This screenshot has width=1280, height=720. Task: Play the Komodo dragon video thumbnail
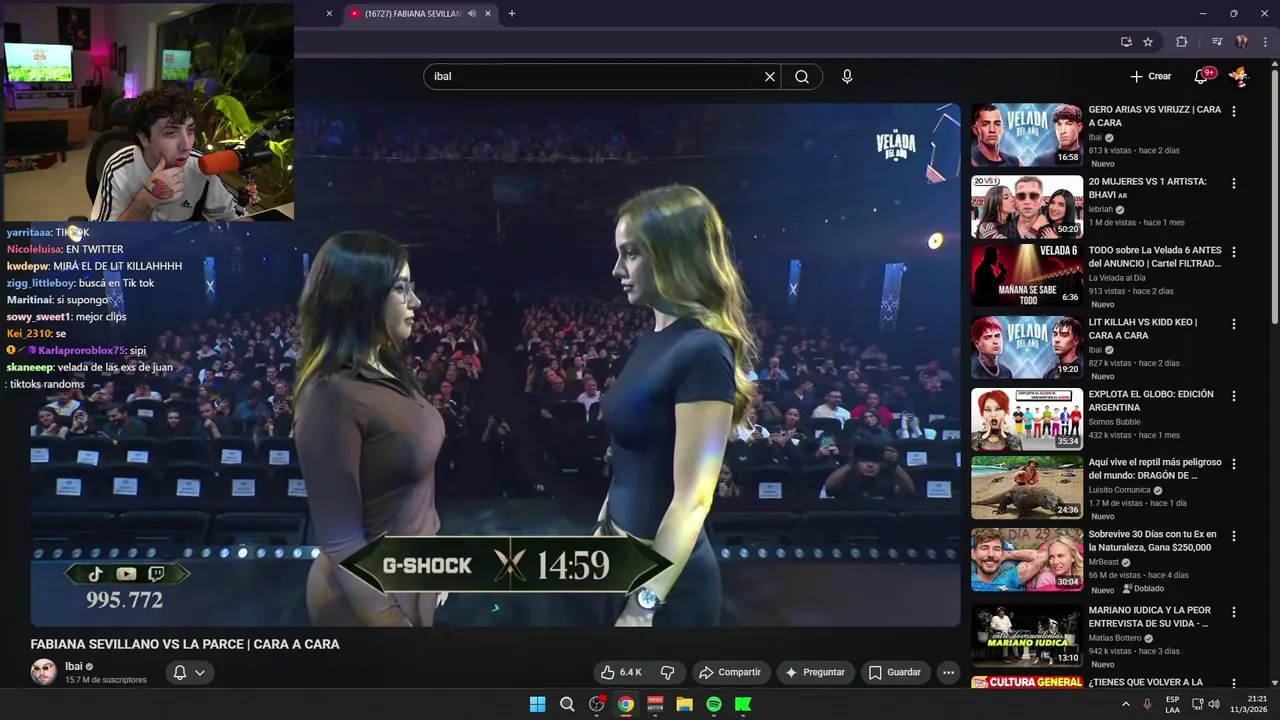tap(1027, 487)
